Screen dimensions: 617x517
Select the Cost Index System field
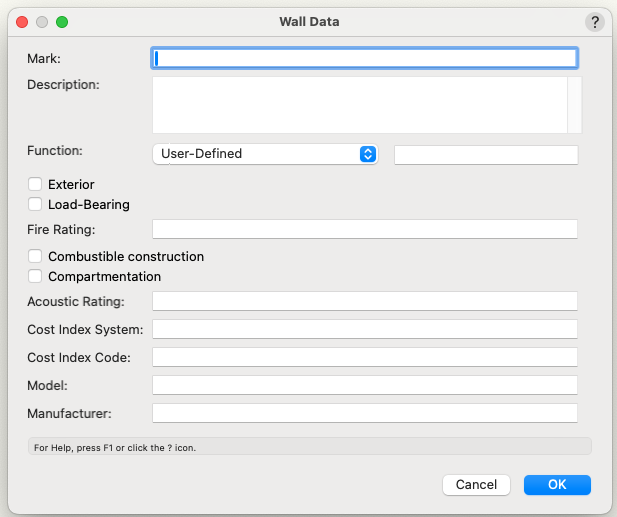(x=364, y=329)
